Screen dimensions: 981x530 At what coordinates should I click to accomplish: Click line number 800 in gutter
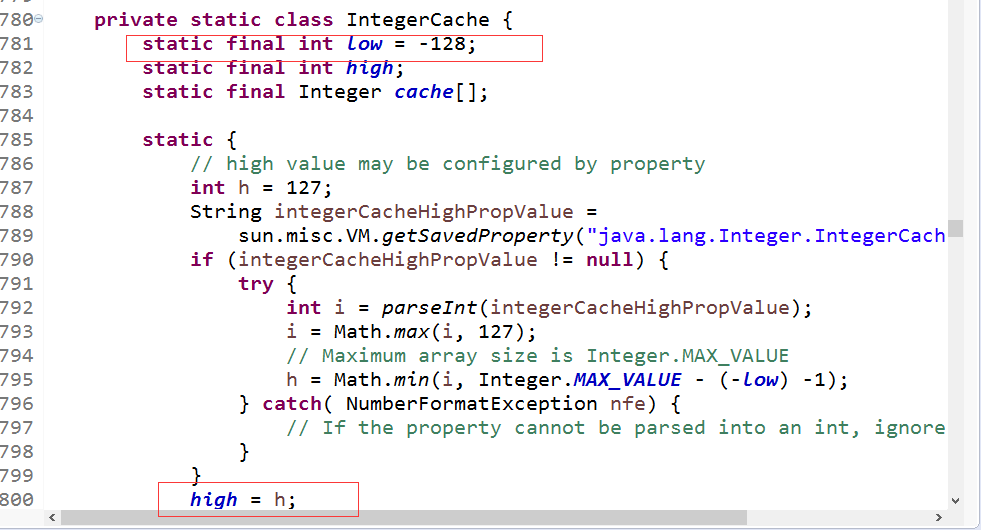tap(17, 500)
